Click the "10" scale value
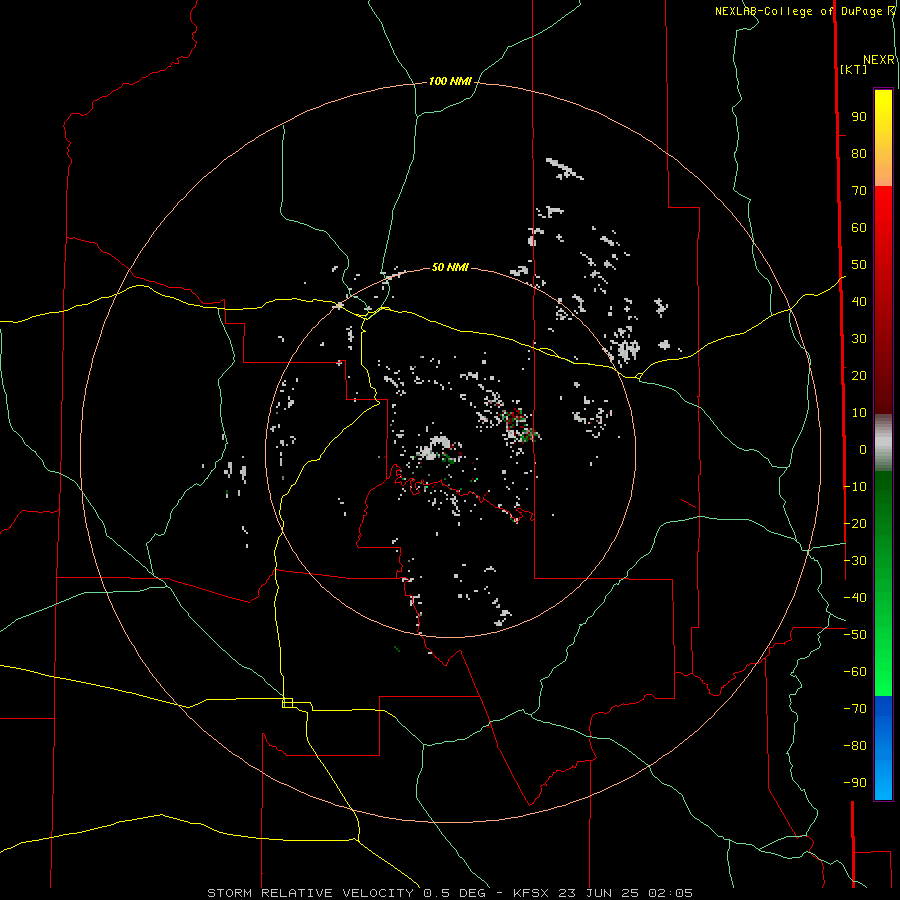This screenshot has width=900, height=900. 859,413
